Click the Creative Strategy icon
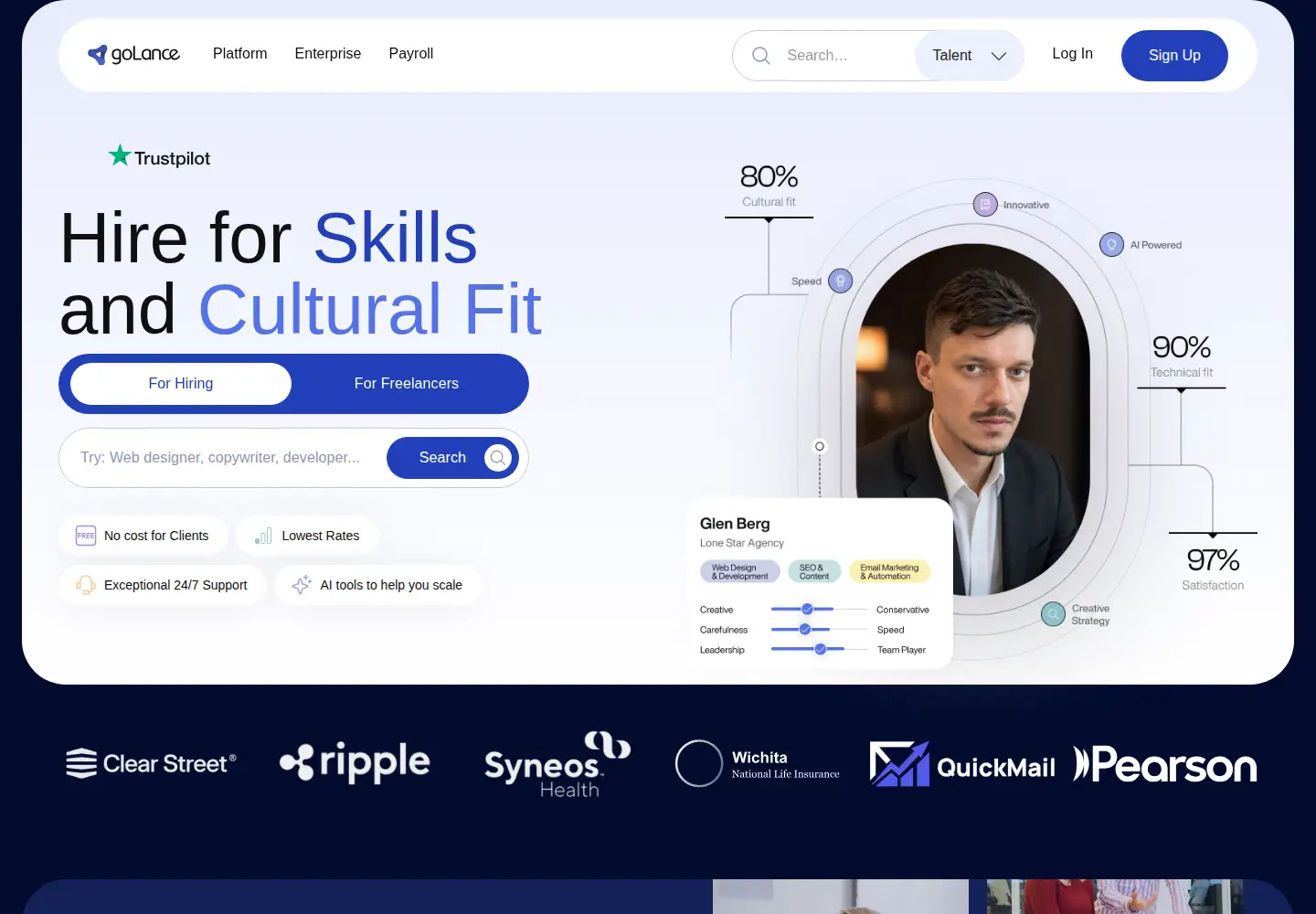 pyautogui.click(x=1053, y=613)
